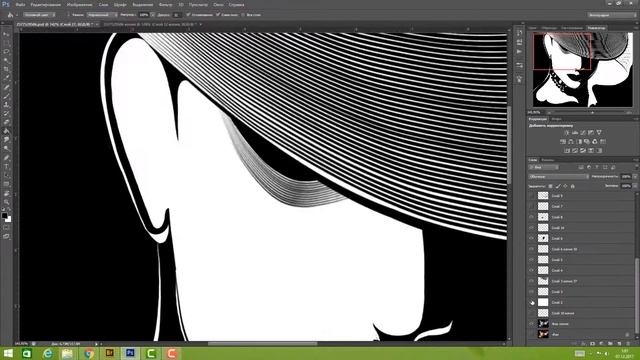
Task: Change screen mode icon in toolbox
Action: [x=6, y=236]
